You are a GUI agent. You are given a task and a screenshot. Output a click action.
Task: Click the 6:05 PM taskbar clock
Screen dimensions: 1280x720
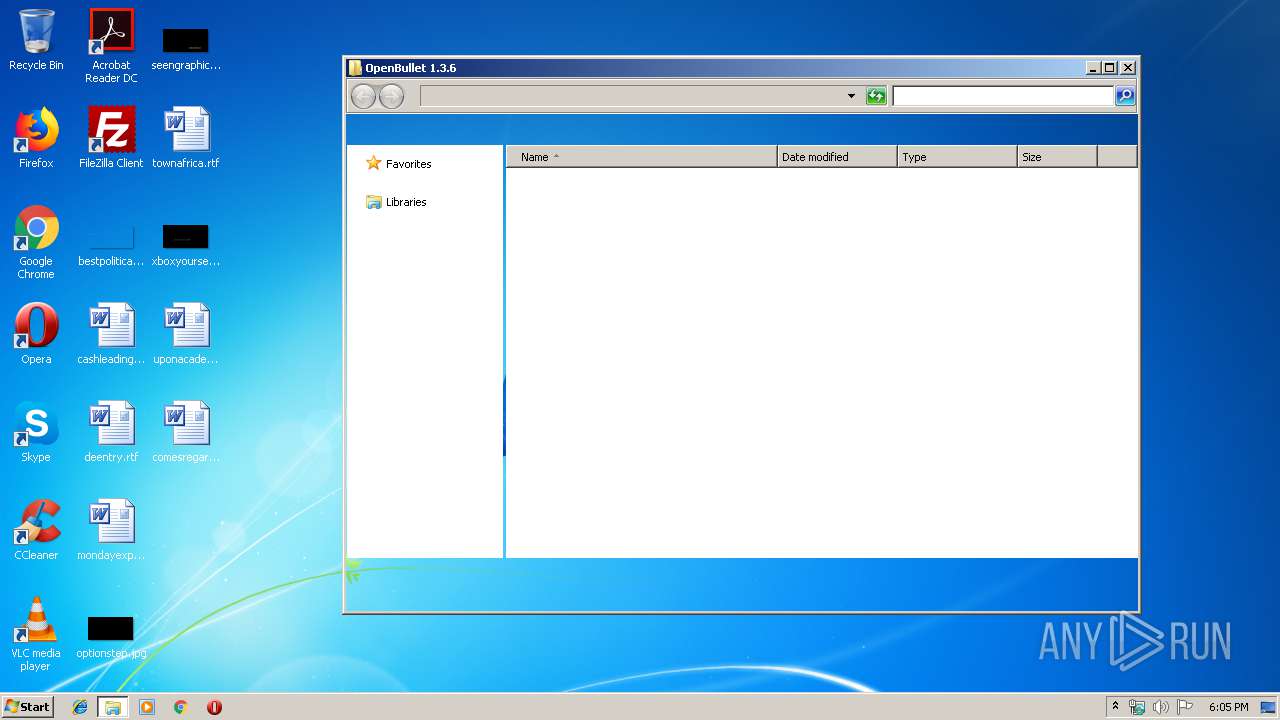click(1228, 707)
